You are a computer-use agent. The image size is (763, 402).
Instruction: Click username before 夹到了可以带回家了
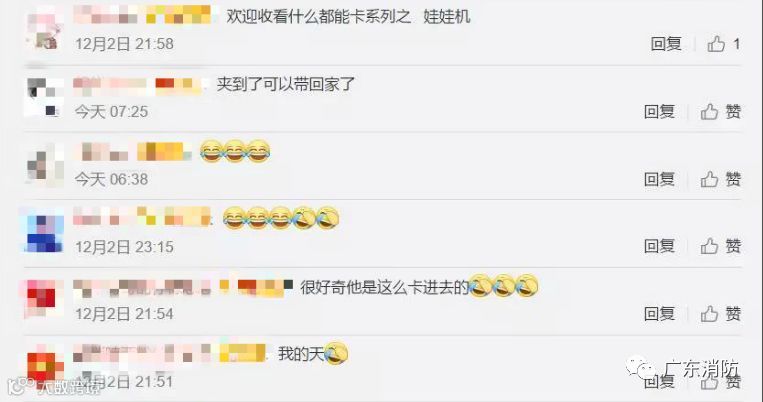click(x=137, y=86)
